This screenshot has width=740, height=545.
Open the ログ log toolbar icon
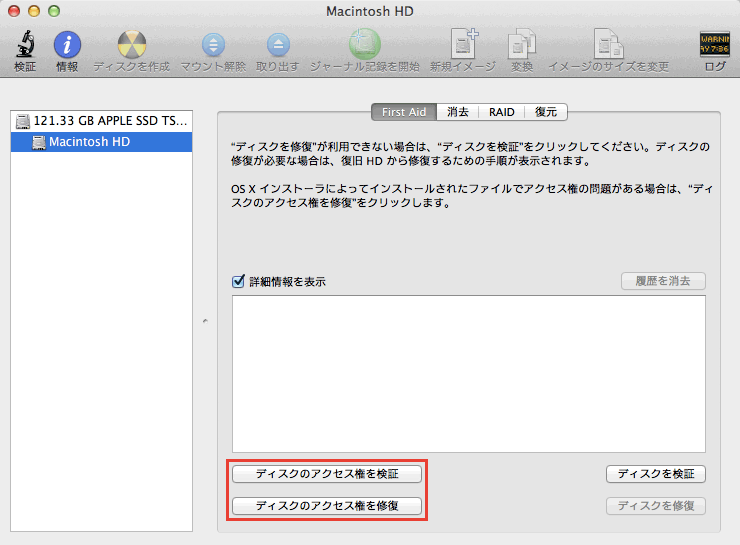[x=715, y=43]
